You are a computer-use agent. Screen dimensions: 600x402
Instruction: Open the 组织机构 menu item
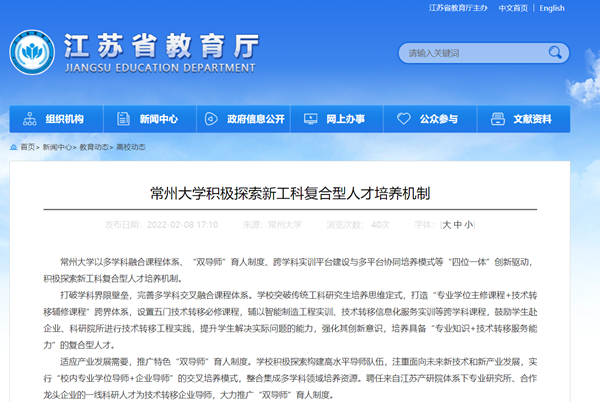click(64, 119)
